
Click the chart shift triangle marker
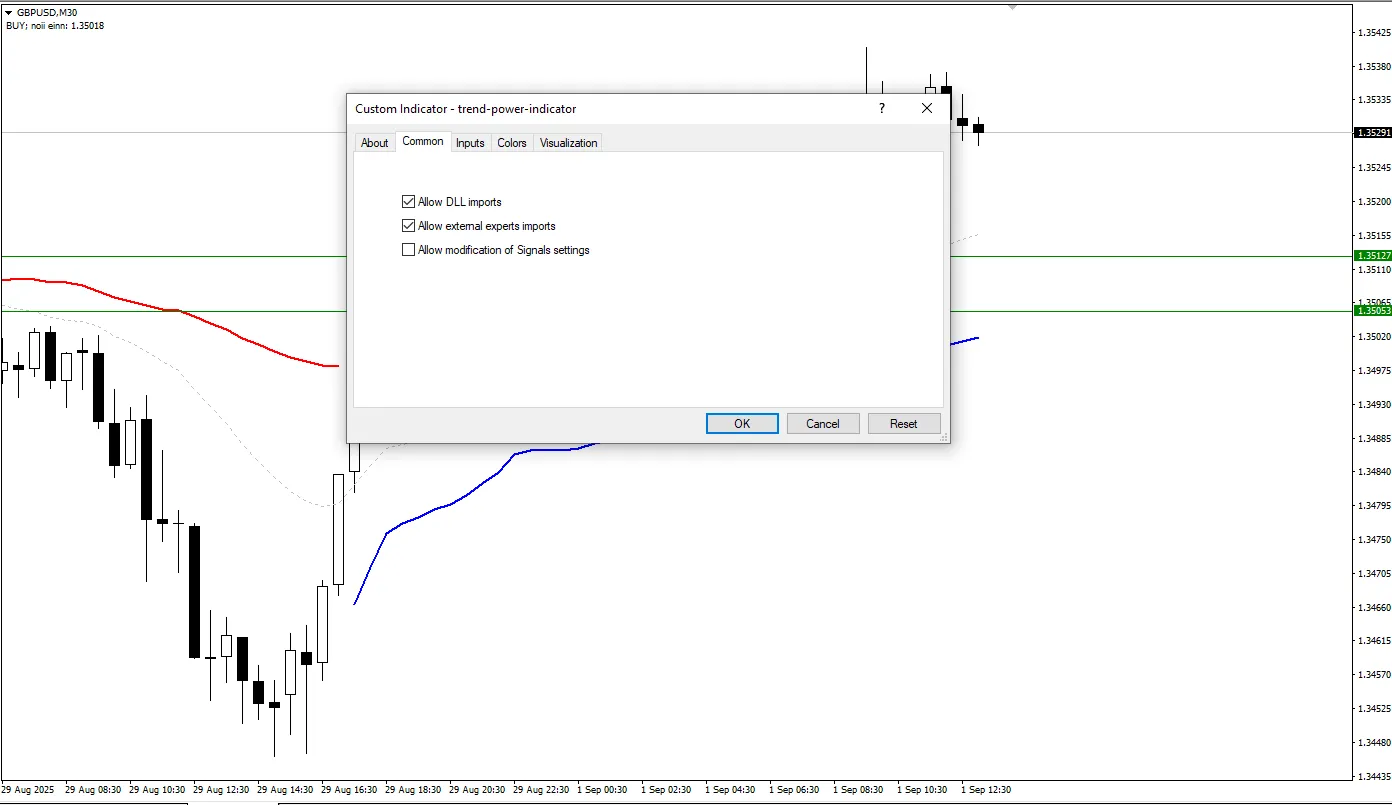click(x=1012, y=6)
